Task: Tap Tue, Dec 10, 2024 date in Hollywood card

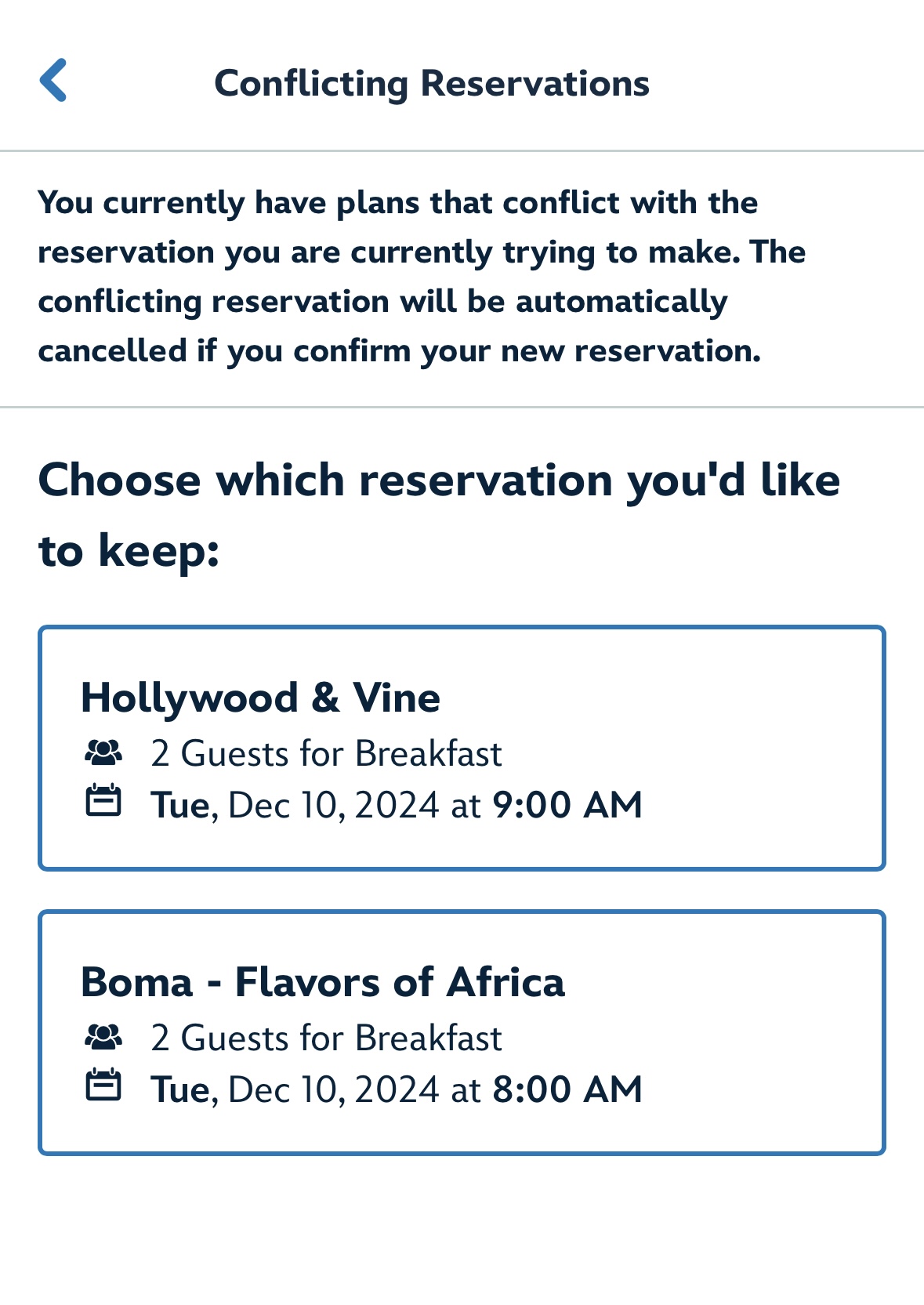Action: point(295,805)
